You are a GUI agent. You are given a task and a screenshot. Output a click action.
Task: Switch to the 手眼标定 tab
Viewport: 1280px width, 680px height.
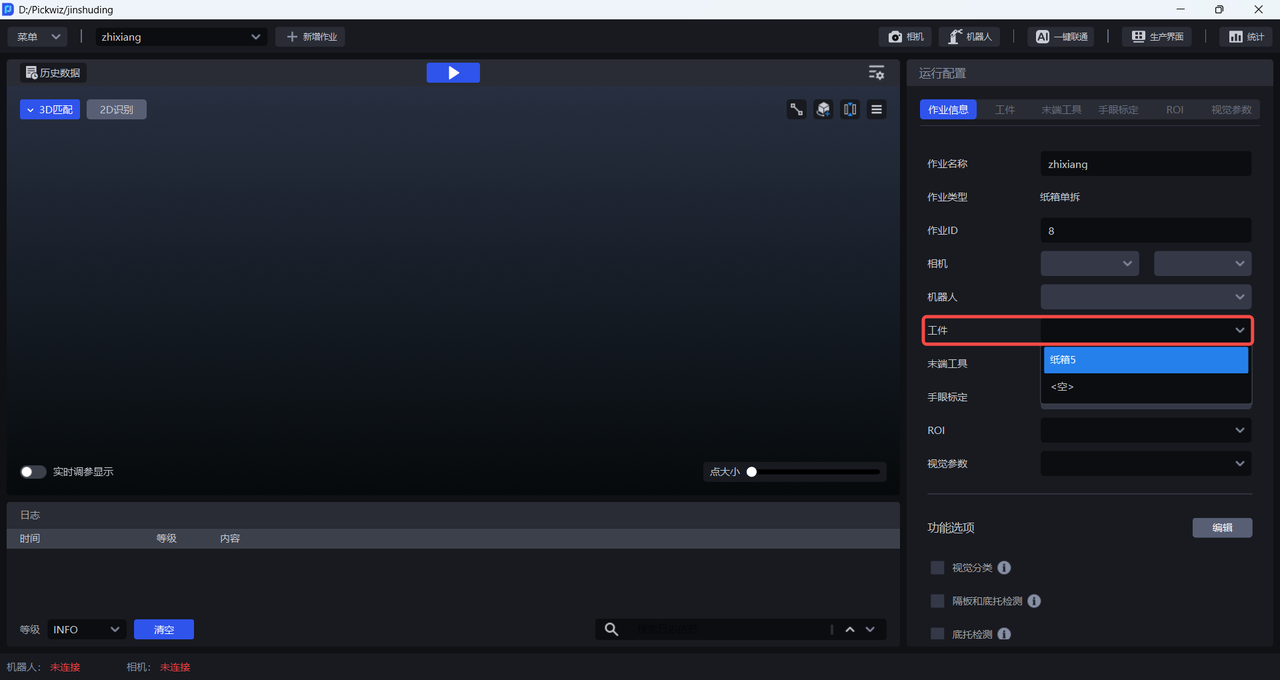[x=1118, y=110]
